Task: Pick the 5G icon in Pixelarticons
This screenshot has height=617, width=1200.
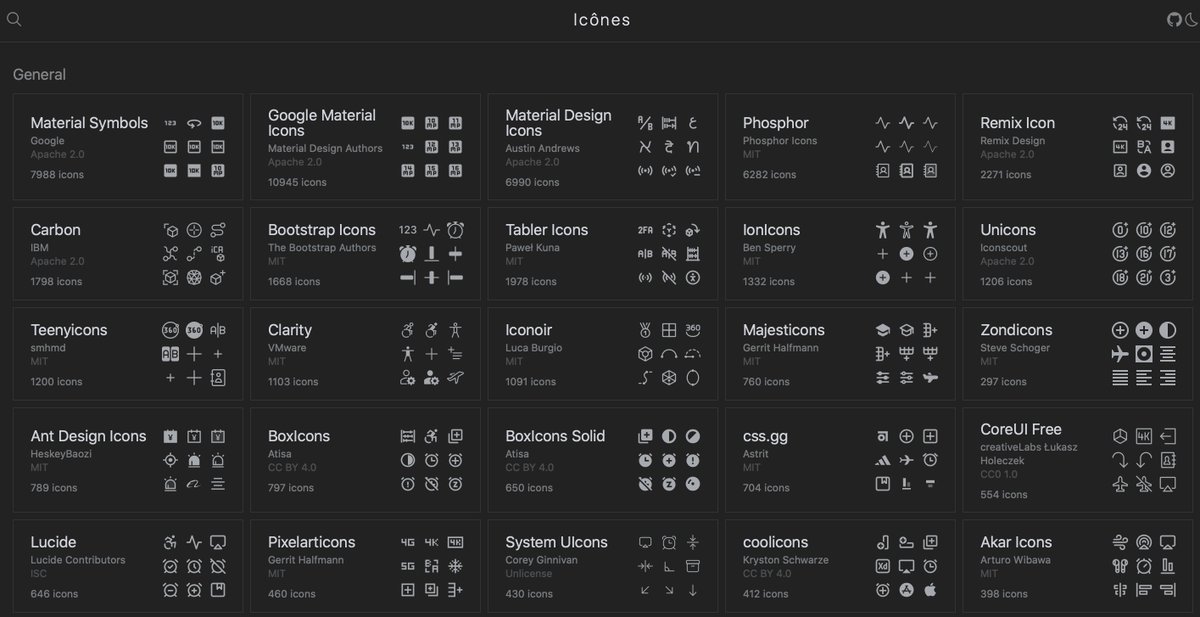Action: (x=407, y=566)
